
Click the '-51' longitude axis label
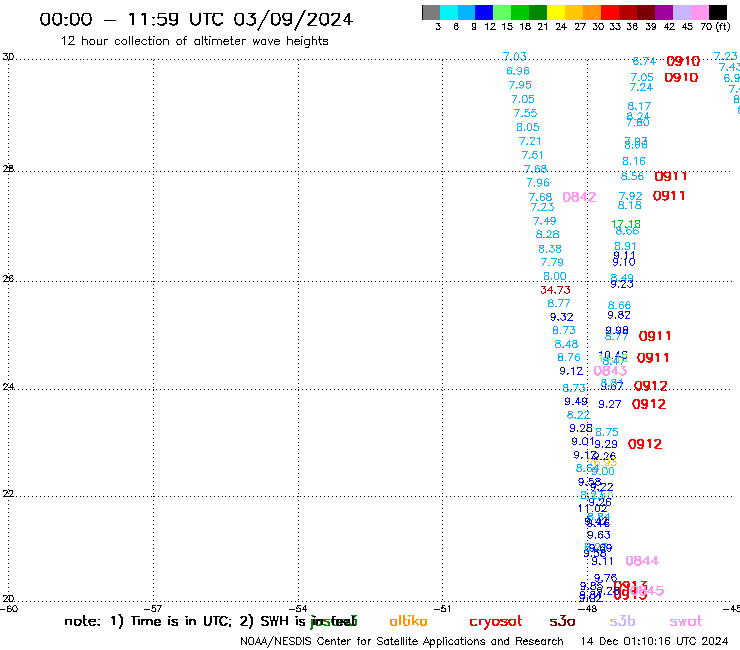(x=442, y=608)
